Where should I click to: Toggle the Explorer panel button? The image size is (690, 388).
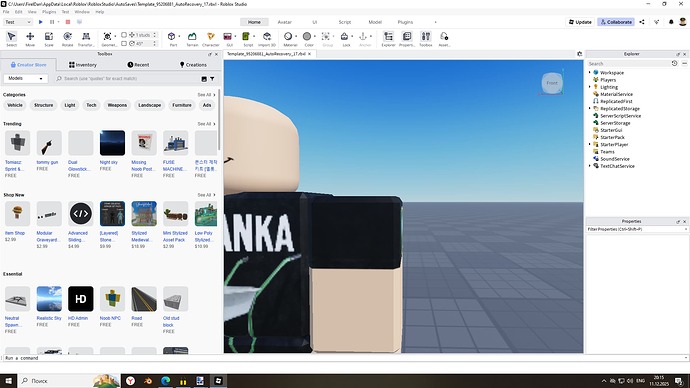tap(389, 39)
